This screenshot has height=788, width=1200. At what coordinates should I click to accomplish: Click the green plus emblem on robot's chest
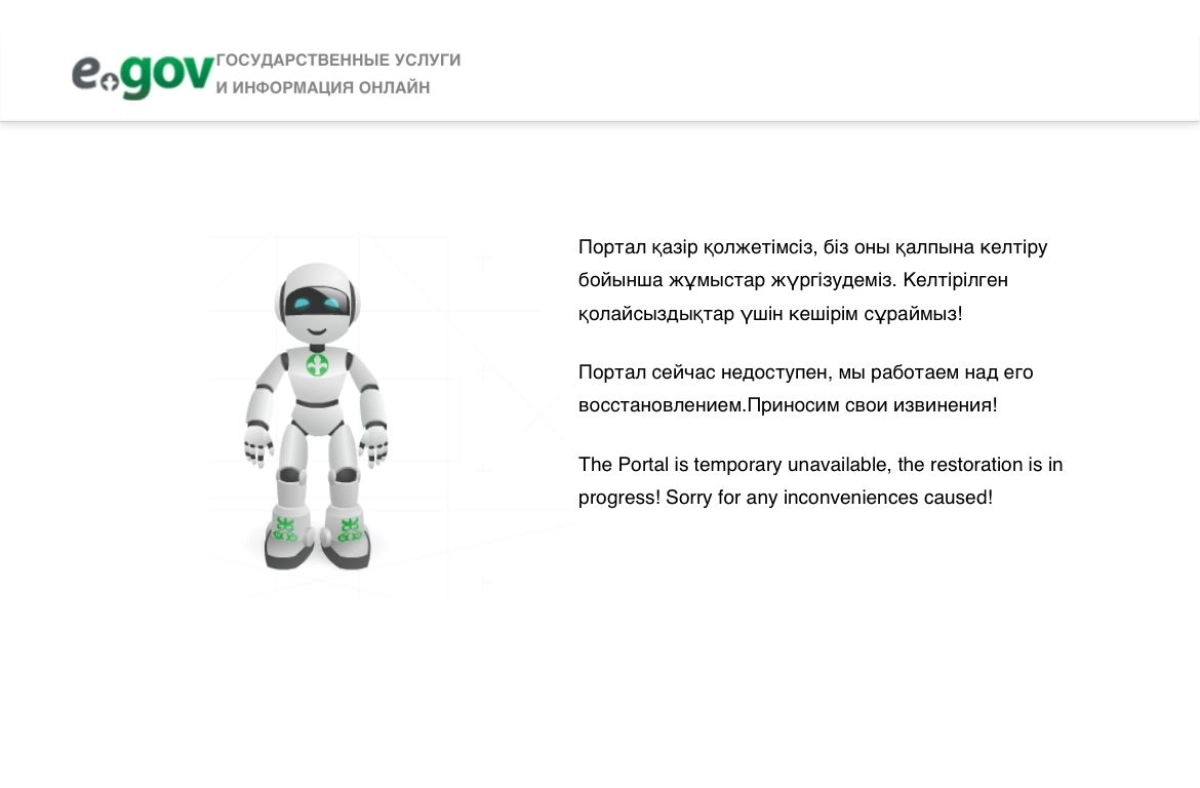[317, 365]
